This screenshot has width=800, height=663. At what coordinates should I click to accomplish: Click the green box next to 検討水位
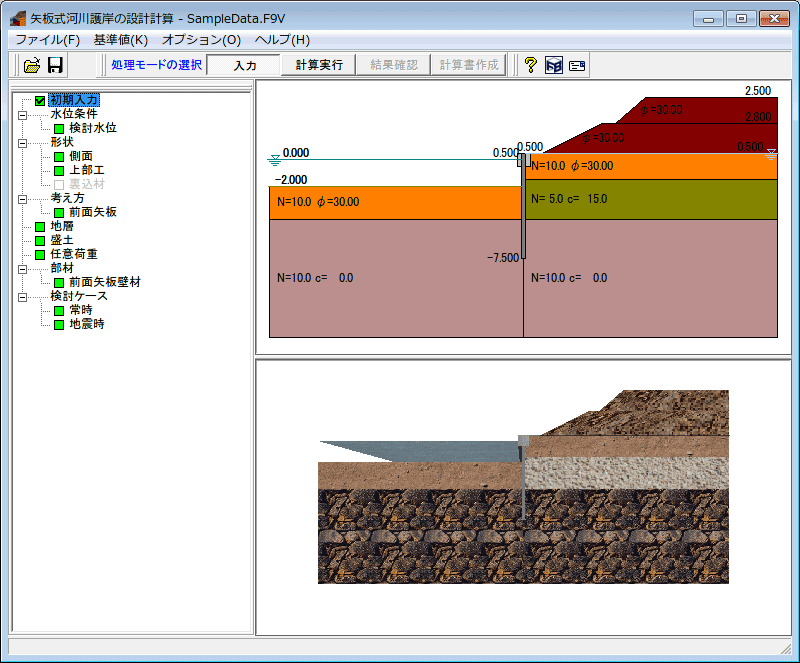pos(59,129)
